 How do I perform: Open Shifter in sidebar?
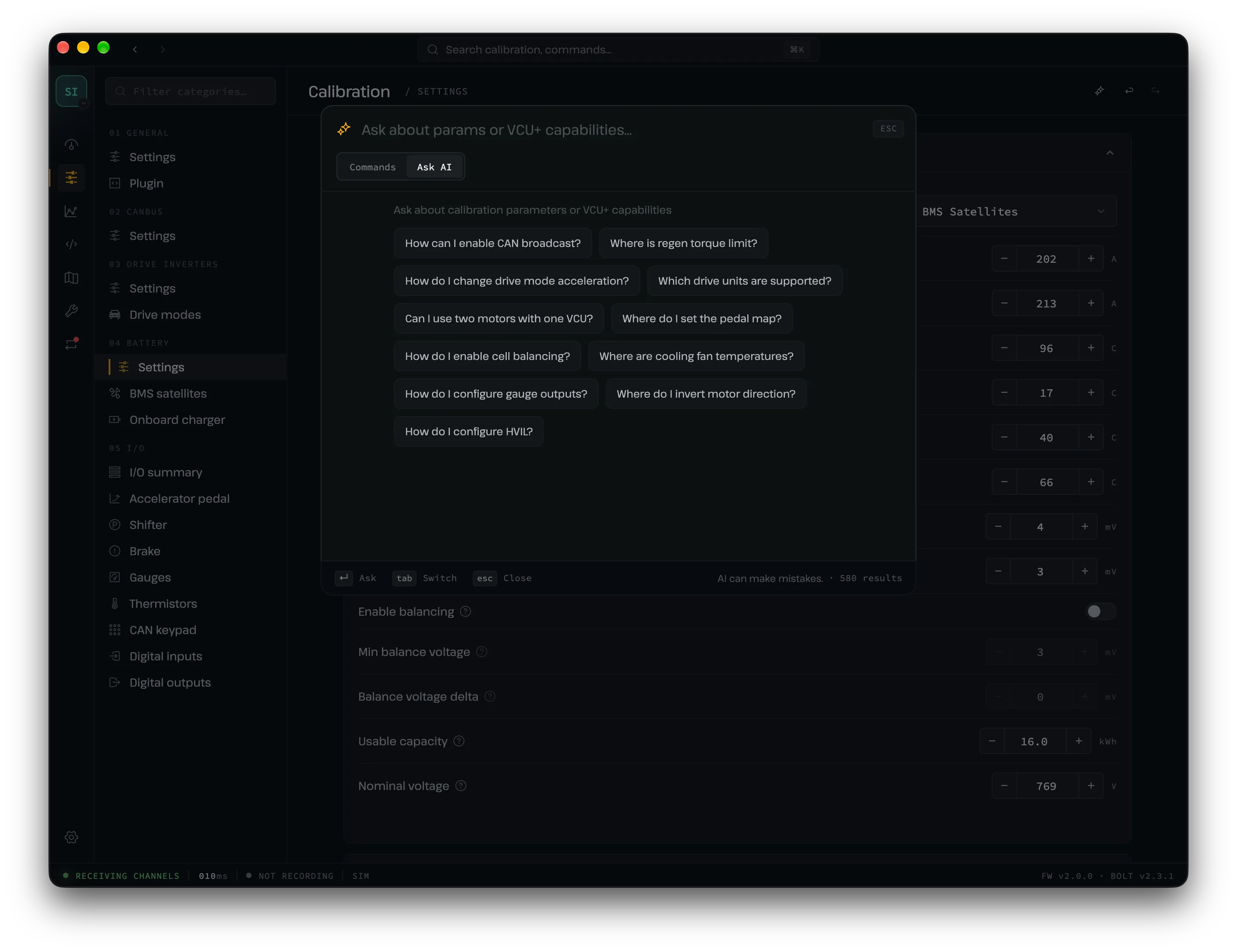pyautogui.click(x=190, y=525)
